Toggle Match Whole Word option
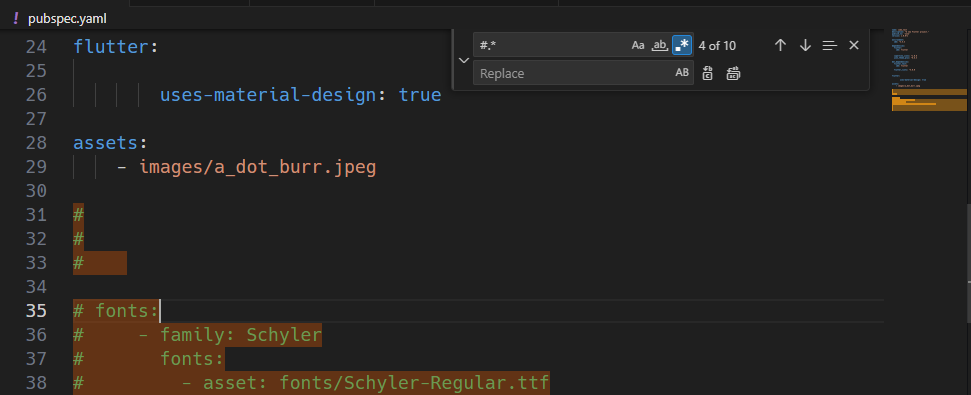This screenshot has width=971, height=395. [x=660, y=45]
